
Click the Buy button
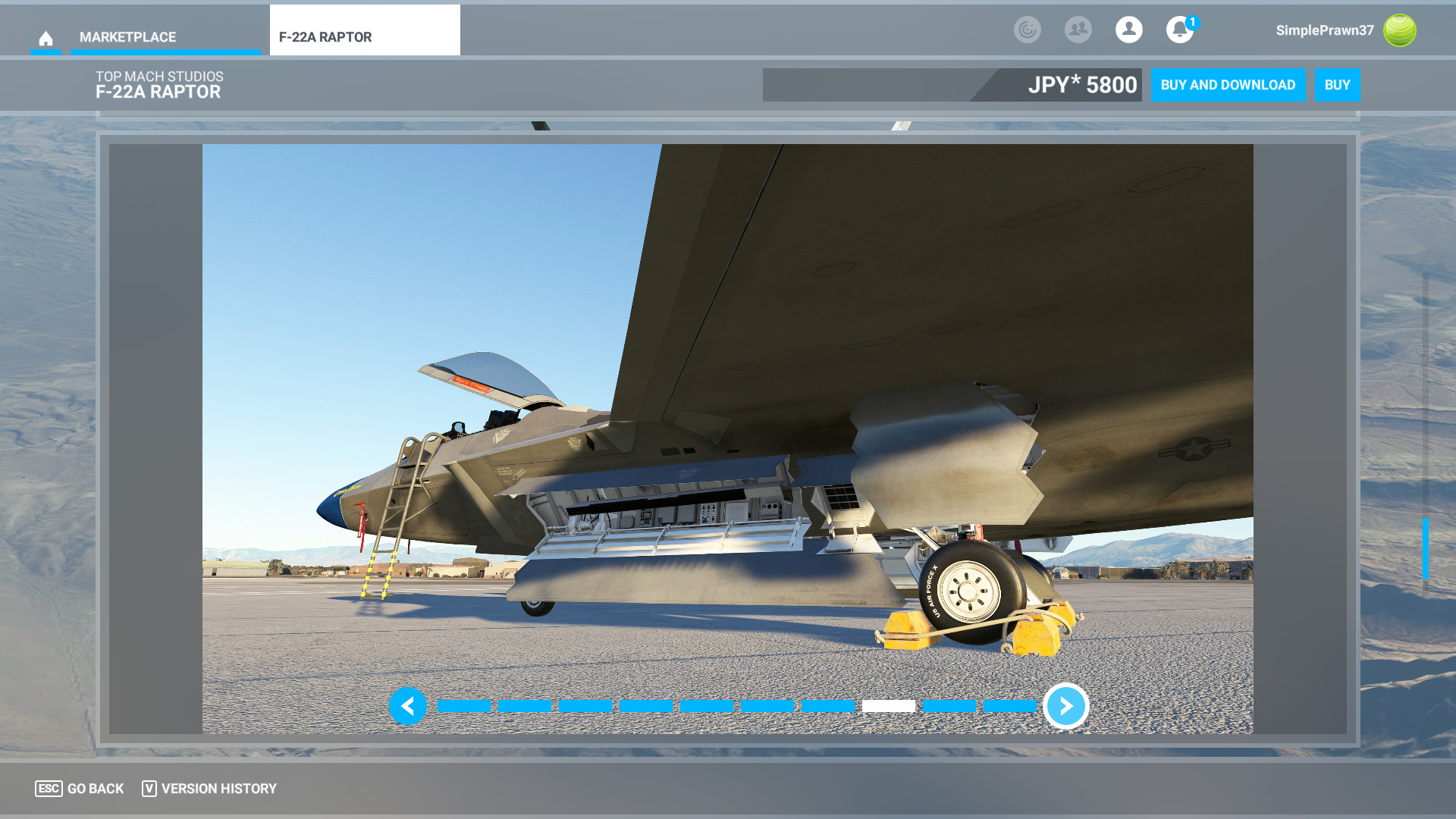click(x=1336, y=85)
